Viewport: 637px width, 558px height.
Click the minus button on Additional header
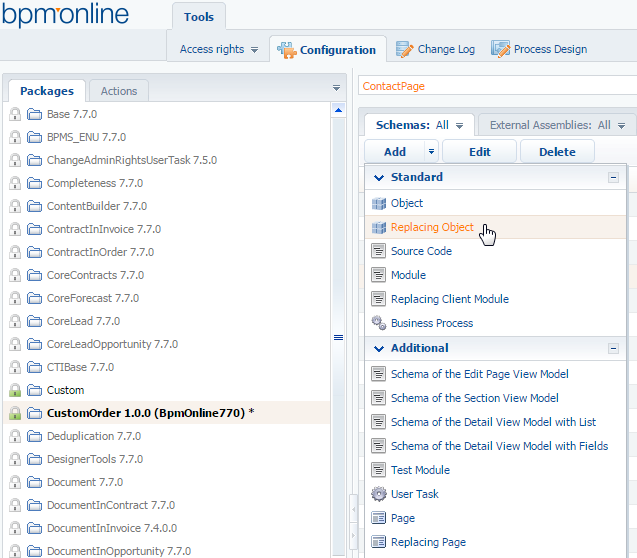613,348
